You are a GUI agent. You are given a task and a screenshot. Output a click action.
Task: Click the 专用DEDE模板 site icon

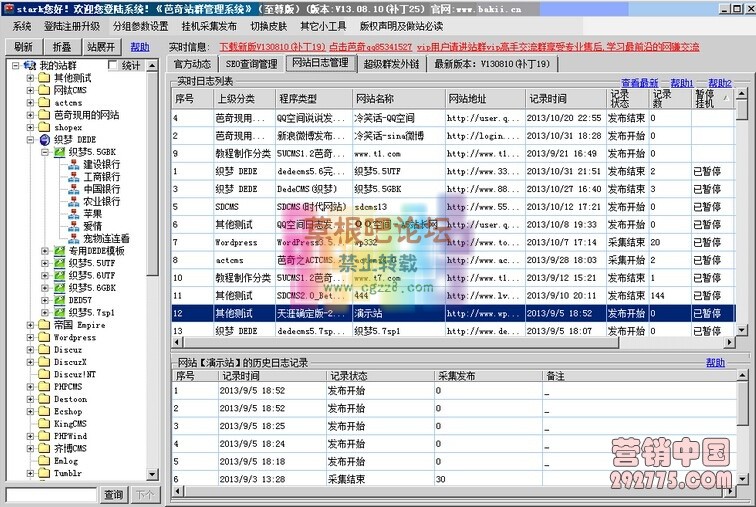click(x=59, y=251)
